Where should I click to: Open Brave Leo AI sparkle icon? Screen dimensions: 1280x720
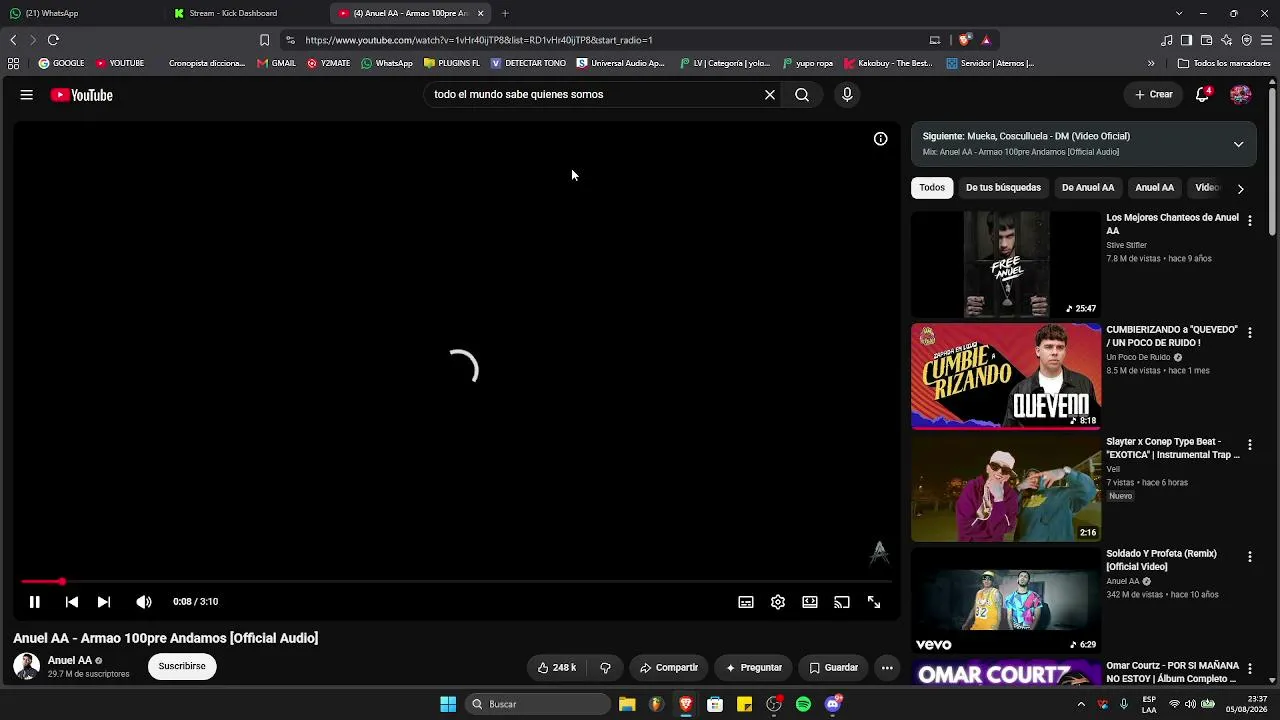pyautogui.click(x=1226, y=40)
